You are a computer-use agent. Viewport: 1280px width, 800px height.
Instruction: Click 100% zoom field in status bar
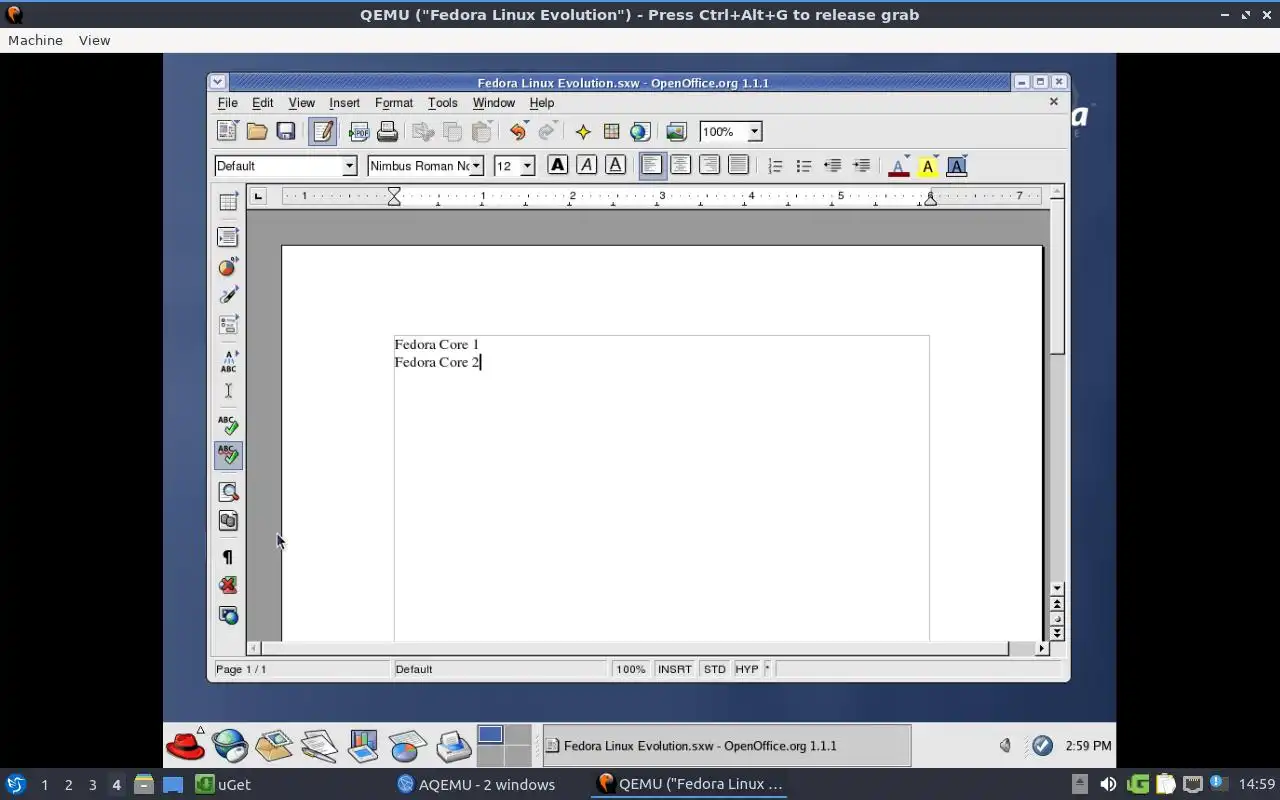pos(630,669)
